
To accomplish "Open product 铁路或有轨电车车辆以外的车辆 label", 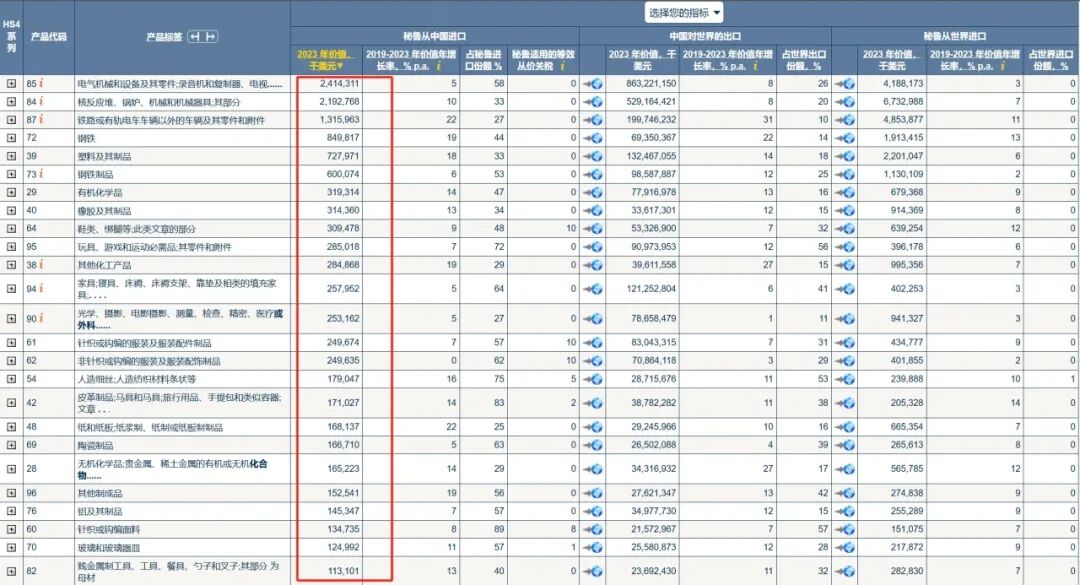I will [x=171, y=120].
